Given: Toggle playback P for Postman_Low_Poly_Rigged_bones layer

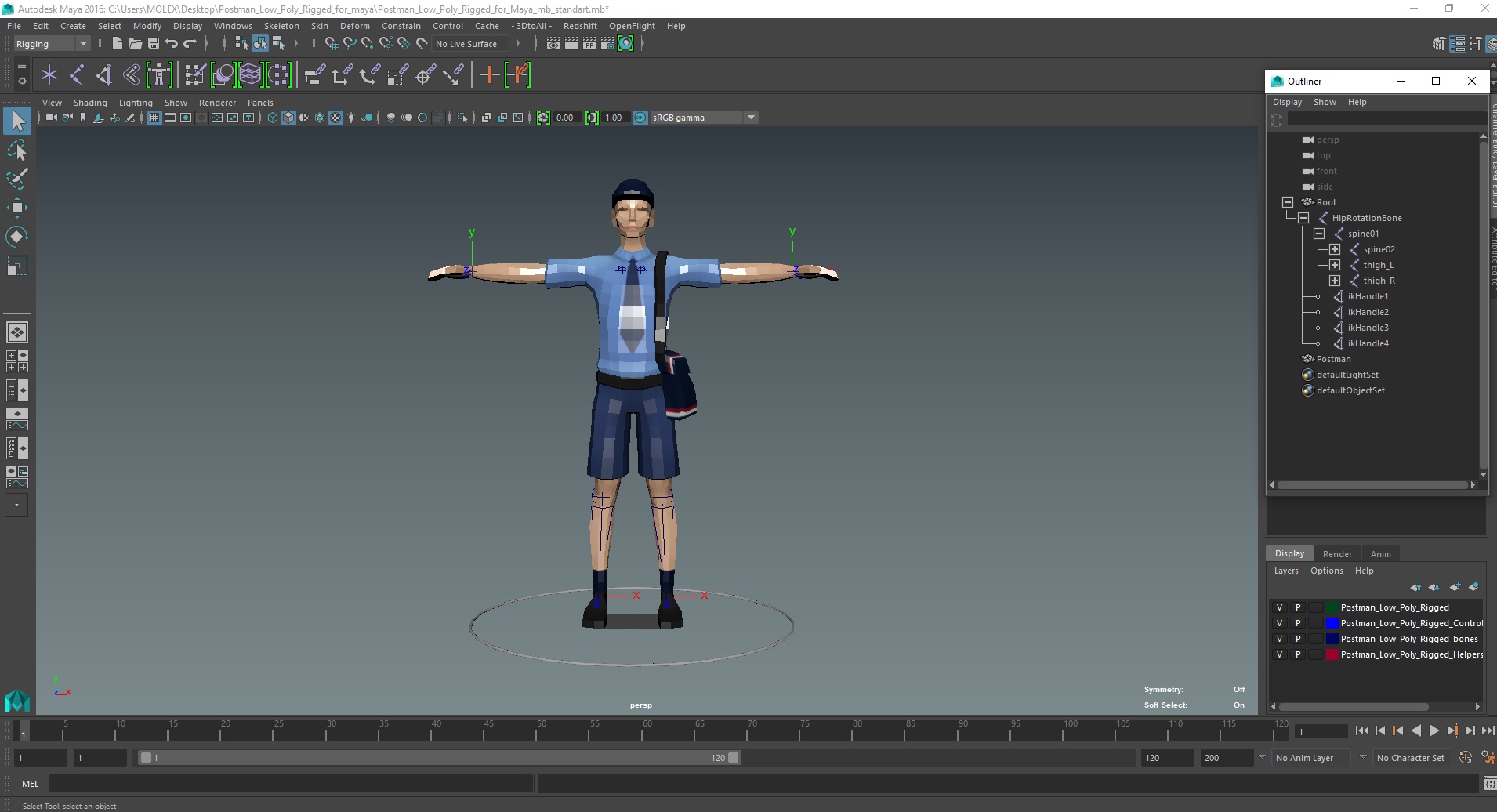Looking at the screenshot, I should [x=1298, y=639].
